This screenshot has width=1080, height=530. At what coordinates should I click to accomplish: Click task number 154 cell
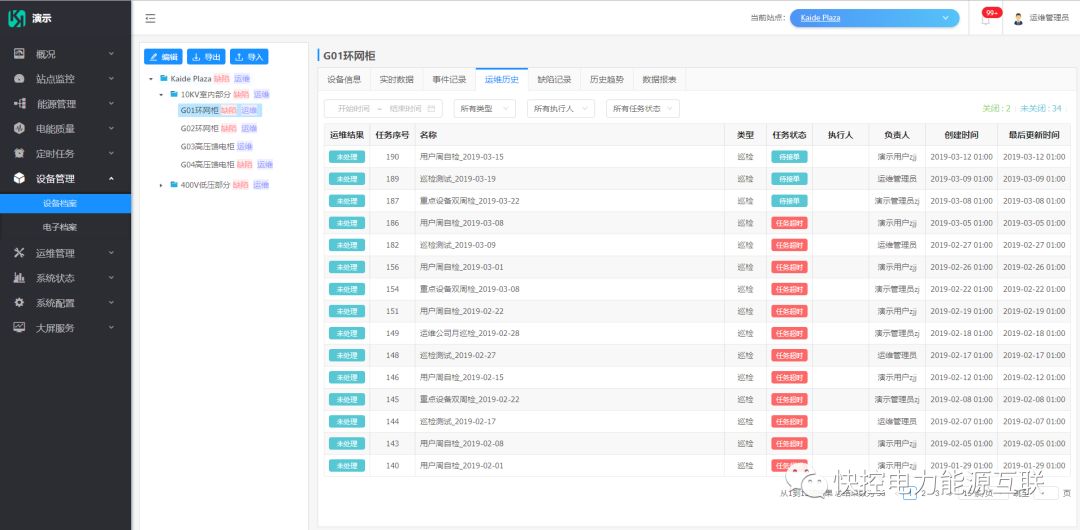(x=392, y=289)
